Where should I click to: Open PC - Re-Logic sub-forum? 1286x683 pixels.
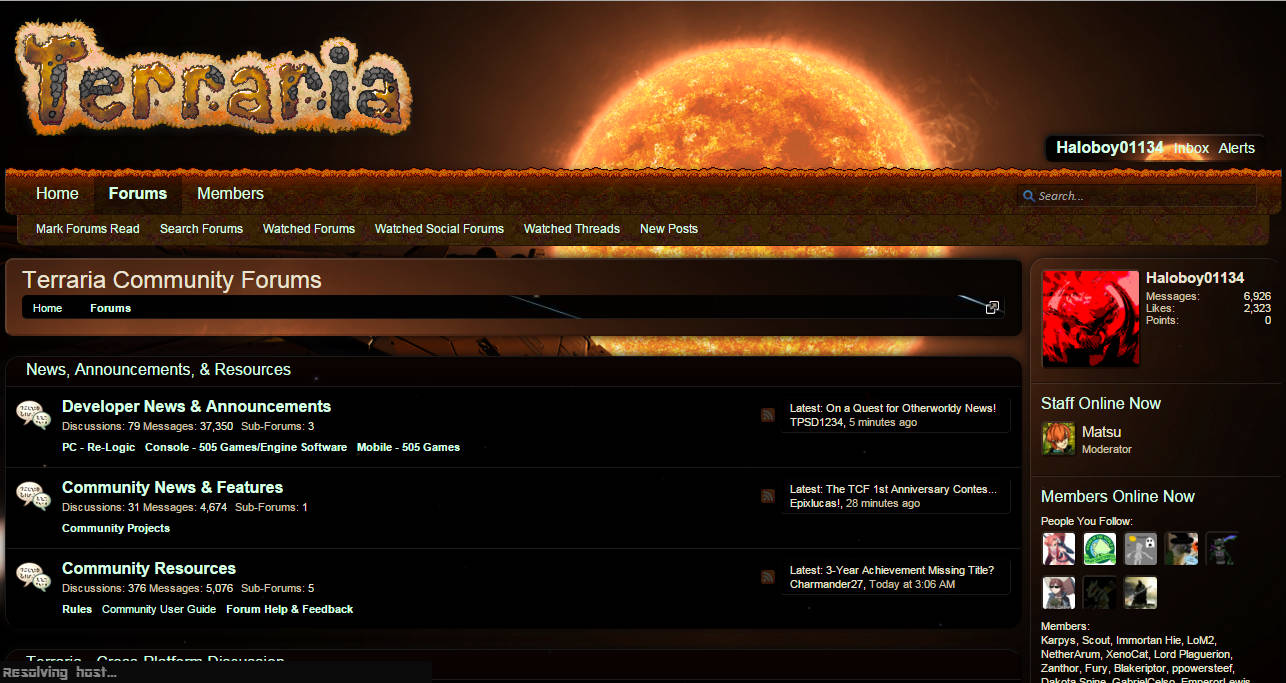(98, 448)
